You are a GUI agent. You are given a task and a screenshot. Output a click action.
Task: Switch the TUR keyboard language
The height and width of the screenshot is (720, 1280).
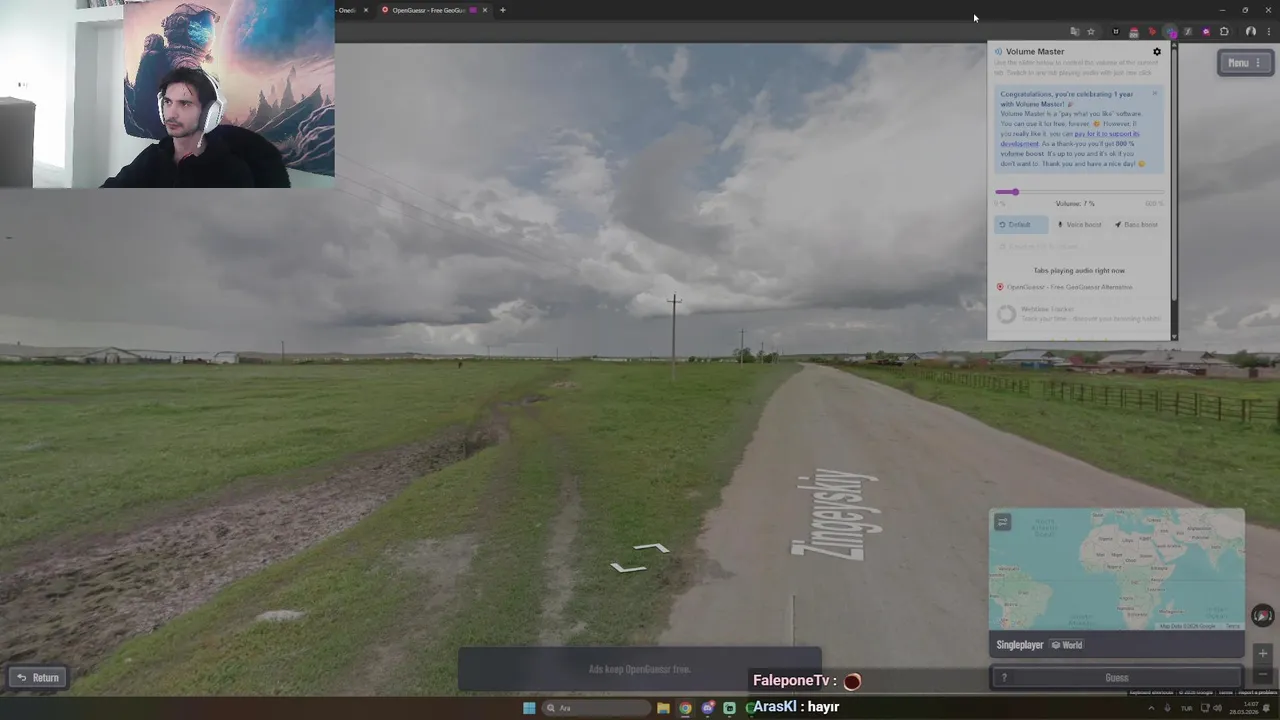pyautogui.click(x=1187, y=708)
